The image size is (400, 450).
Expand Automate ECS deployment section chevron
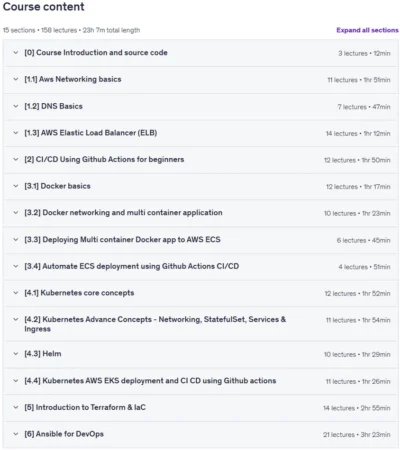[x=16, y=266]
